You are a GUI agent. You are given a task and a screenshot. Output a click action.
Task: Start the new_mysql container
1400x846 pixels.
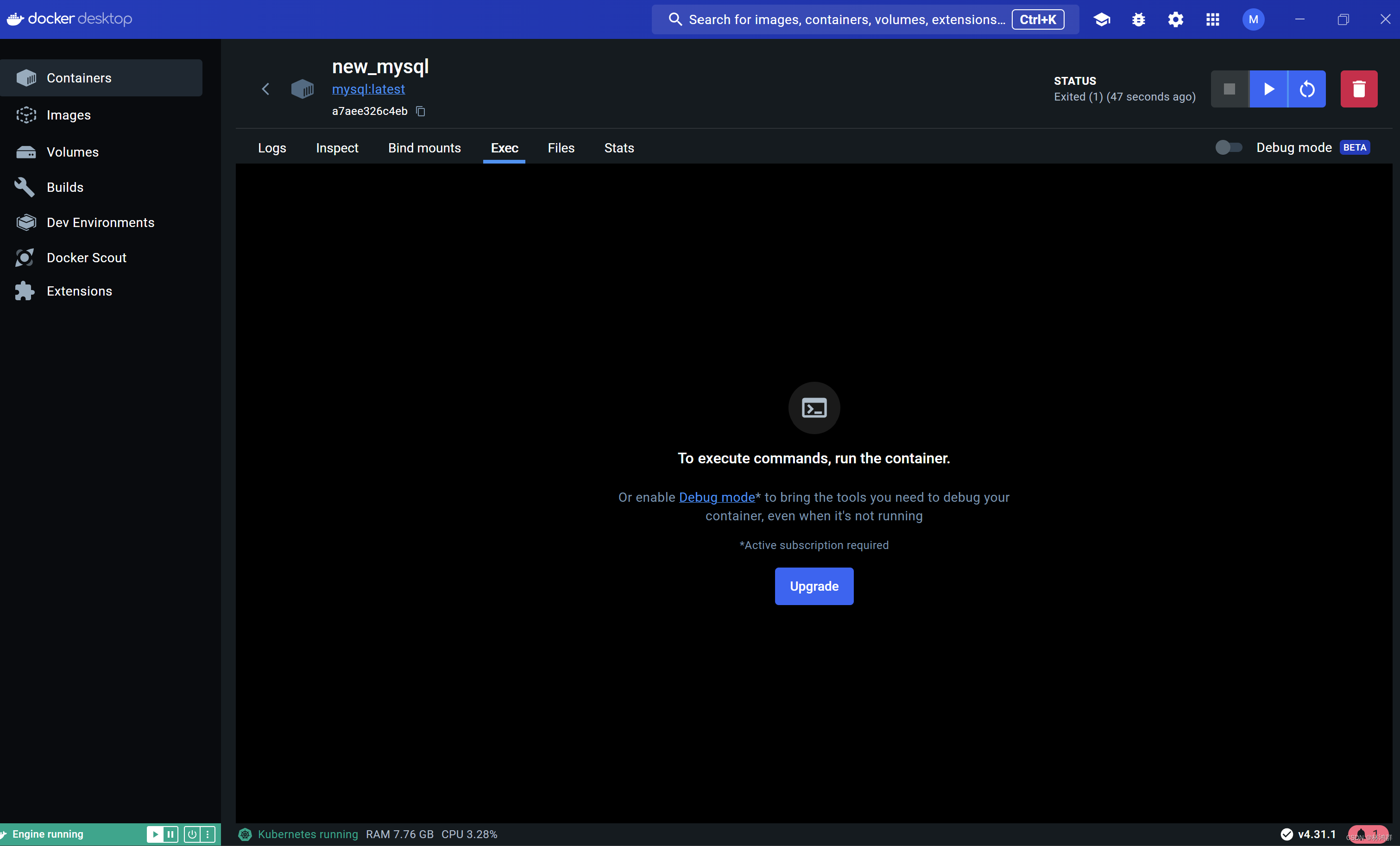coord(1268,88)
